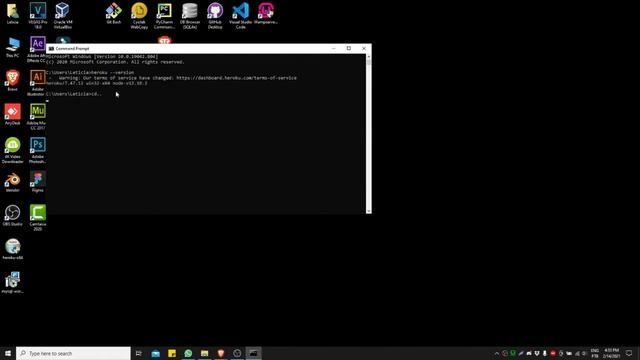Screen dimensions: 640x360
Task: Click the Command Prompt scrollbar down arrow
Action: coord(369,211)
